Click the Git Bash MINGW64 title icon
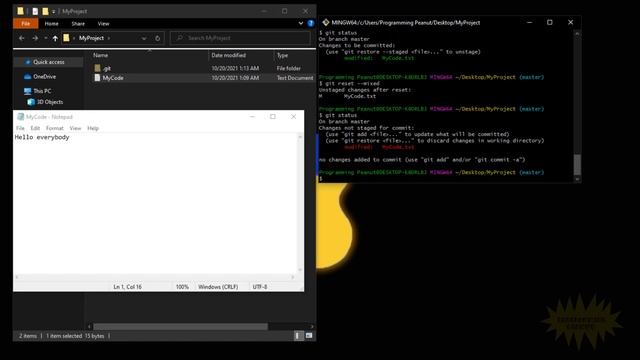640x360 pixels. click(326, 22)
